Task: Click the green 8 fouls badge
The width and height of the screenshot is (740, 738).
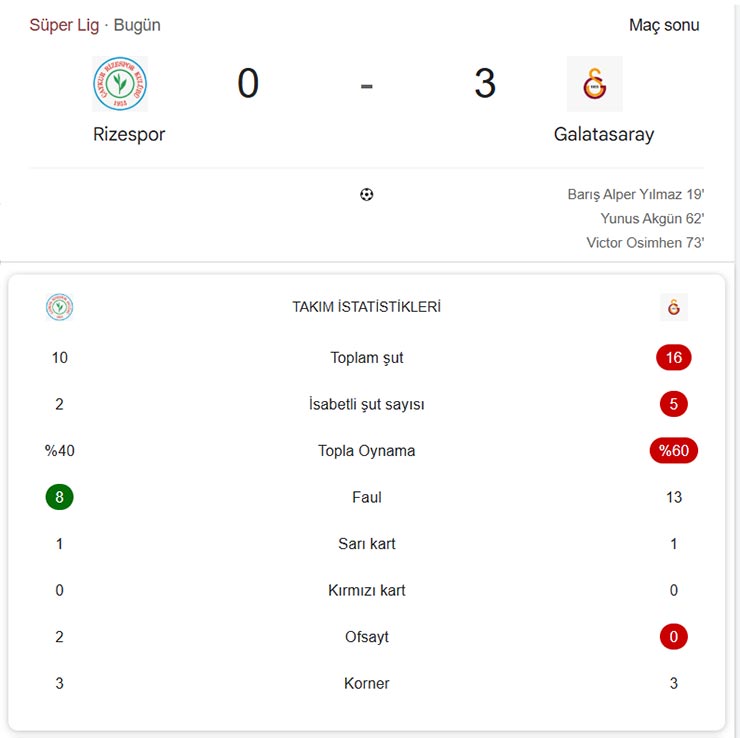Action: click(x=60, y=497)
